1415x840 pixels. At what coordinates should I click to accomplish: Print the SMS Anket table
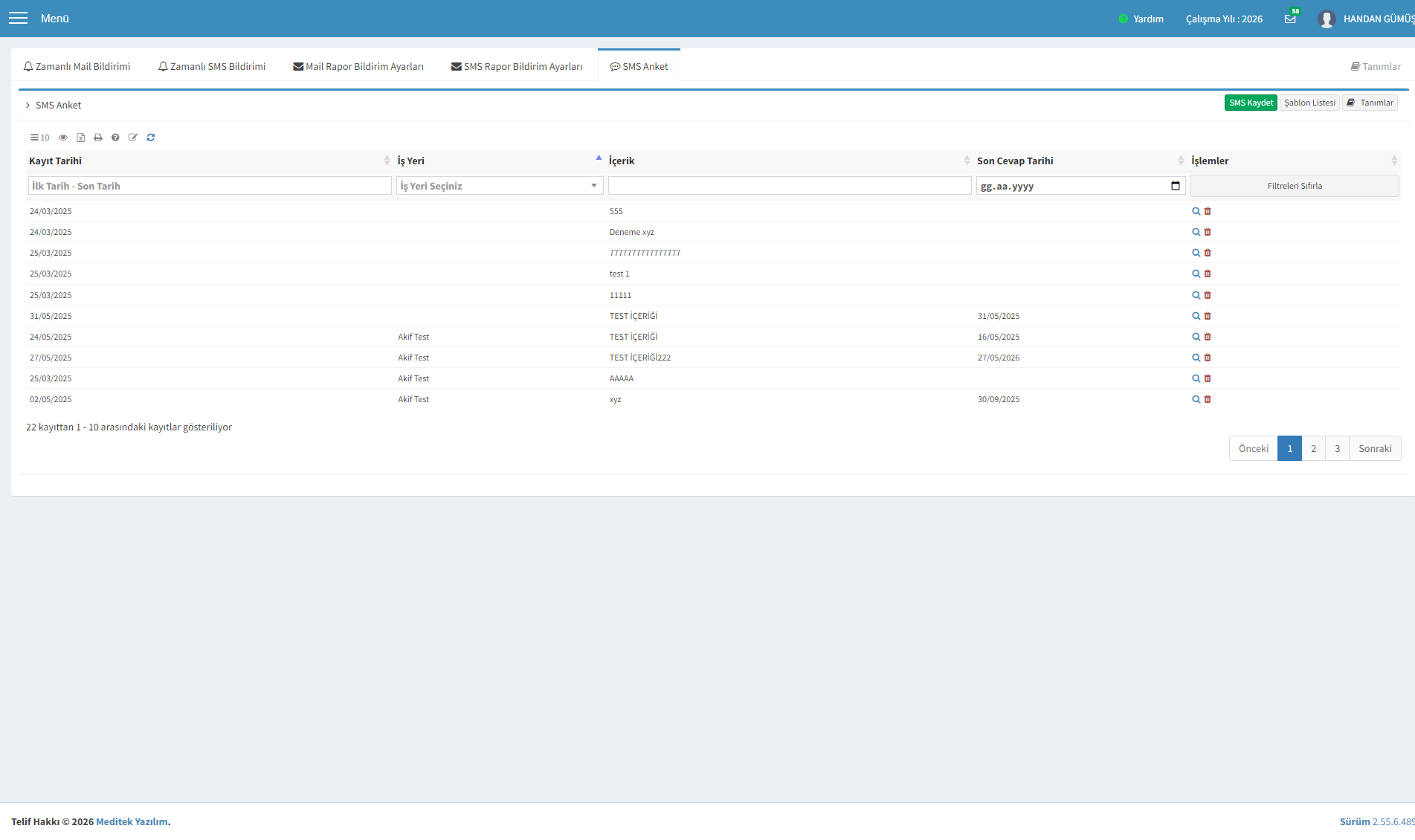98,138
